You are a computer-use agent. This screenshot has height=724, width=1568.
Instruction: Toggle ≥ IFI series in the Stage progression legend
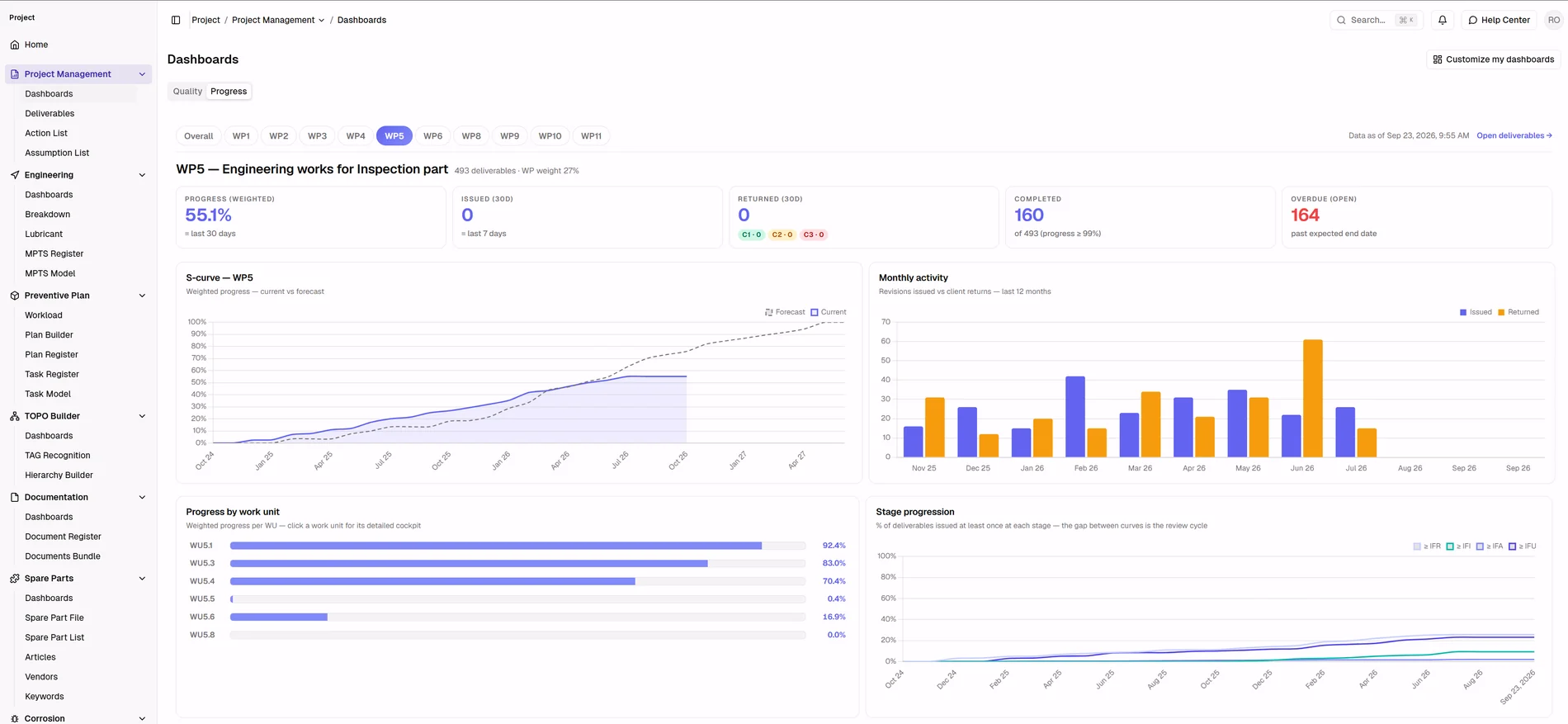click(1458, 547)
